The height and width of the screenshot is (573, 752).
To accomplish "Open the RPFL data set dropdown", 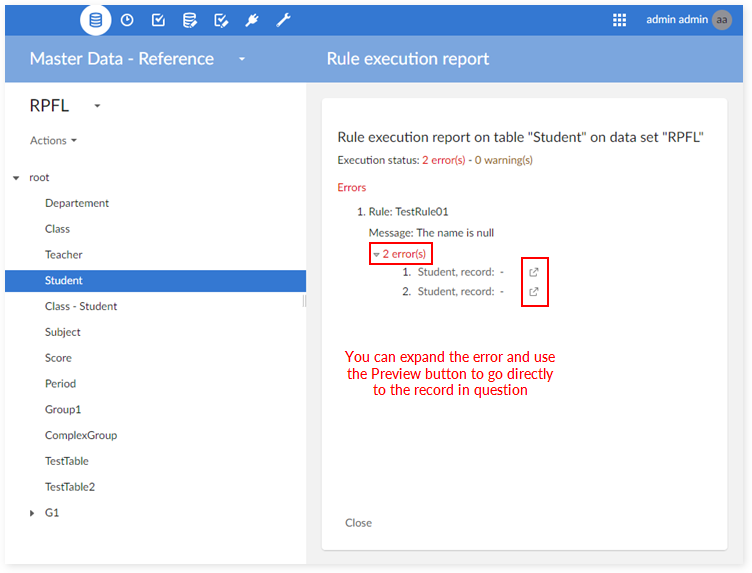I will pyautogui.click(x=97, y=106).
